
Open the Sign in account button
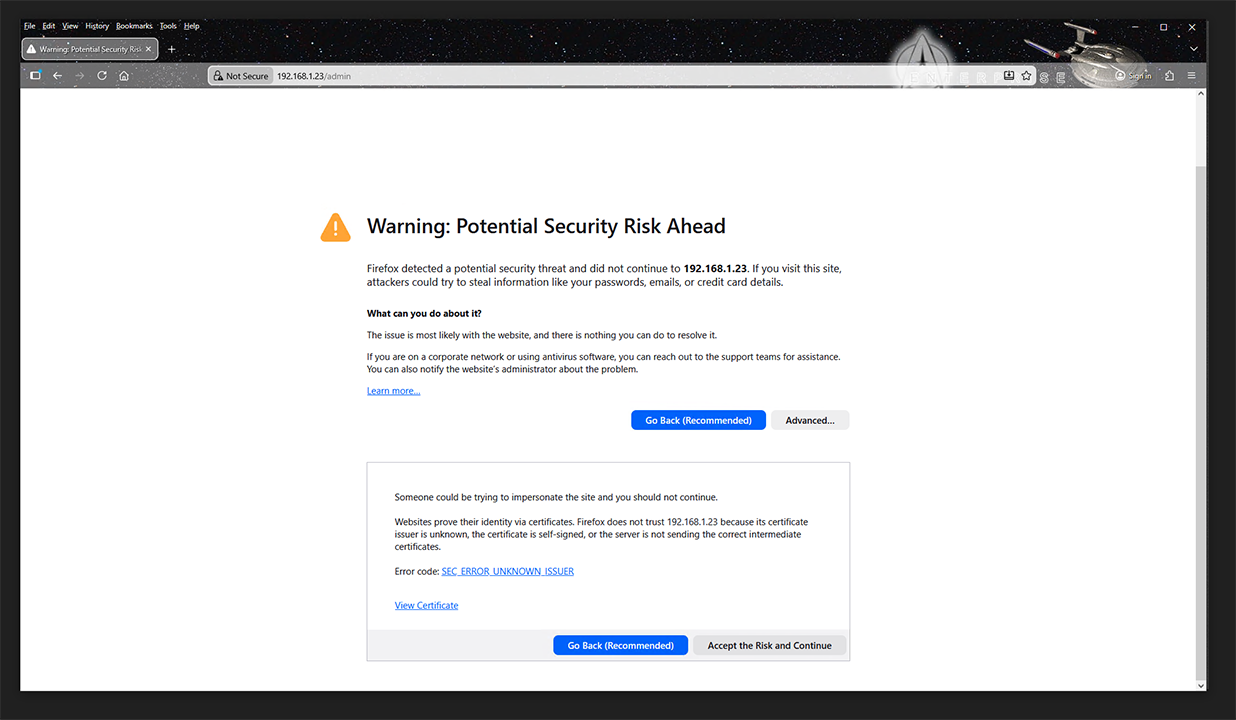[x=1134, y=76]
